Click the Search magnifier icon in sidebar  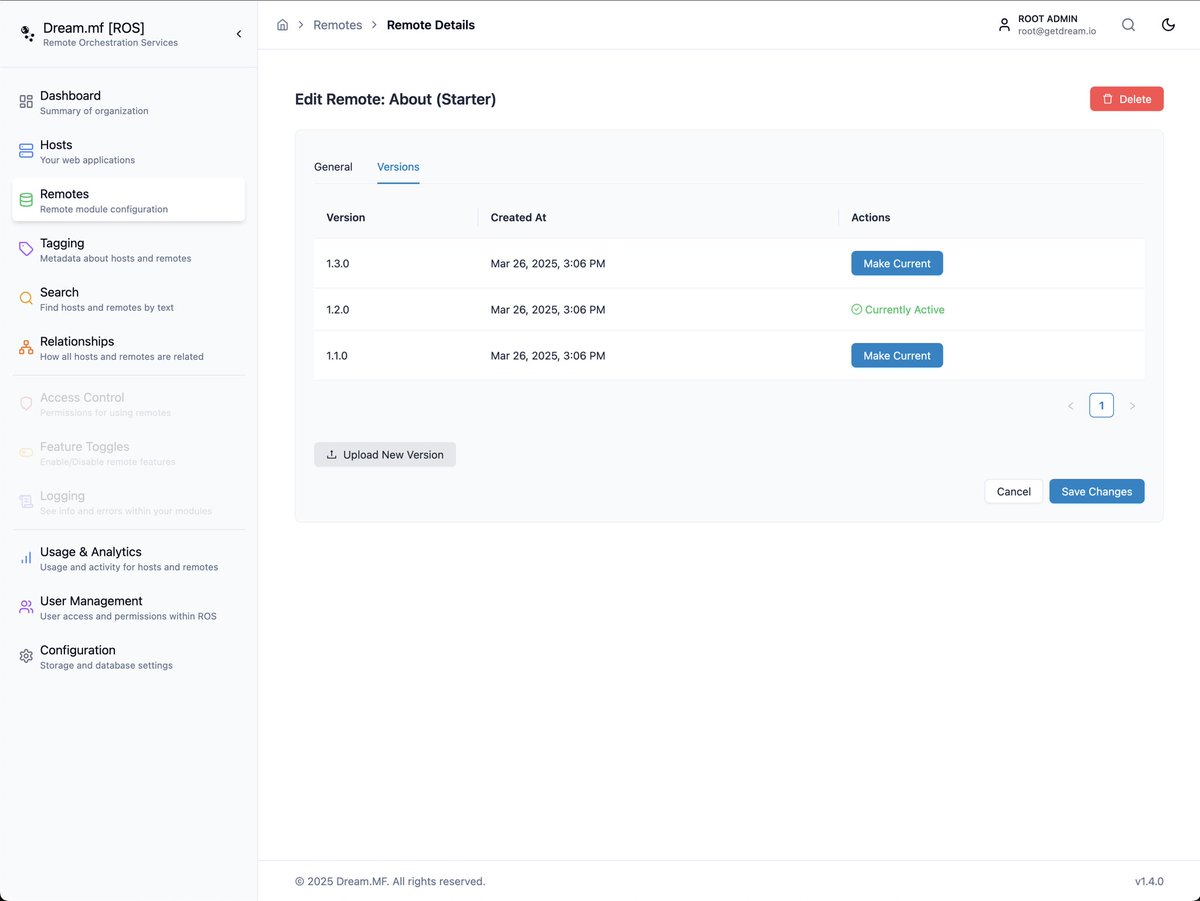[26, 298]
